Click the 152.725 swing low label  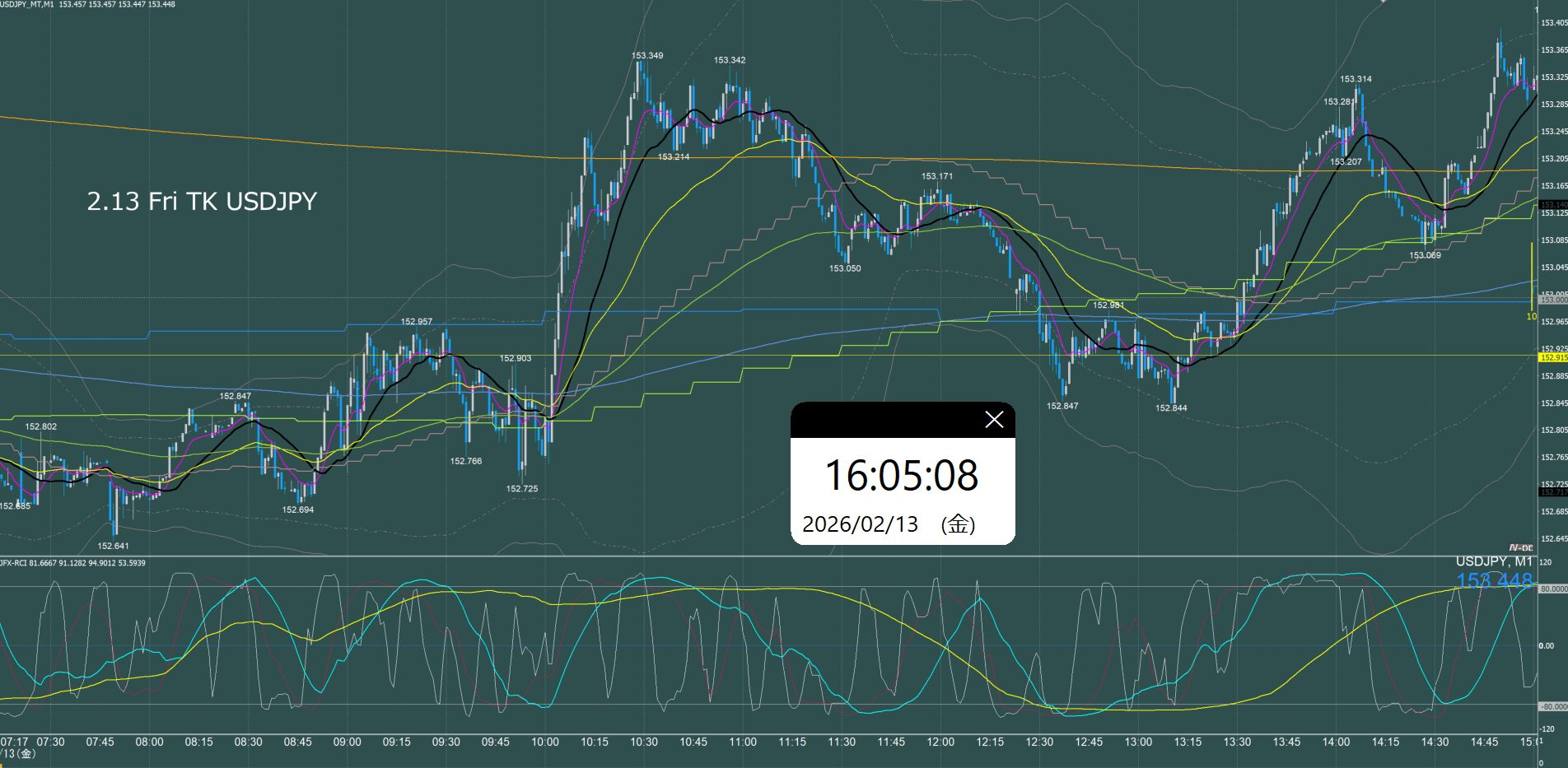coord(521,489)
